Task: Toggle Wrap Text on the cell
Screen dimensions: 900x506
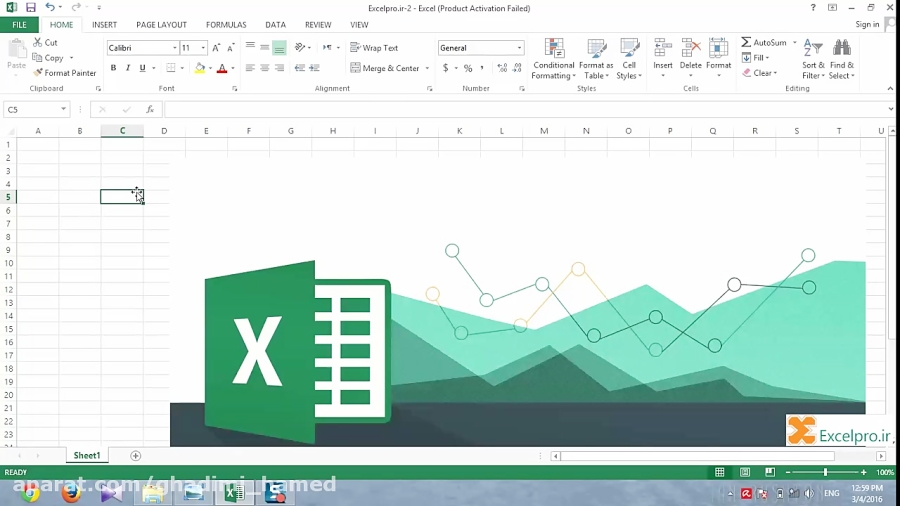Action: coord(374,48)
